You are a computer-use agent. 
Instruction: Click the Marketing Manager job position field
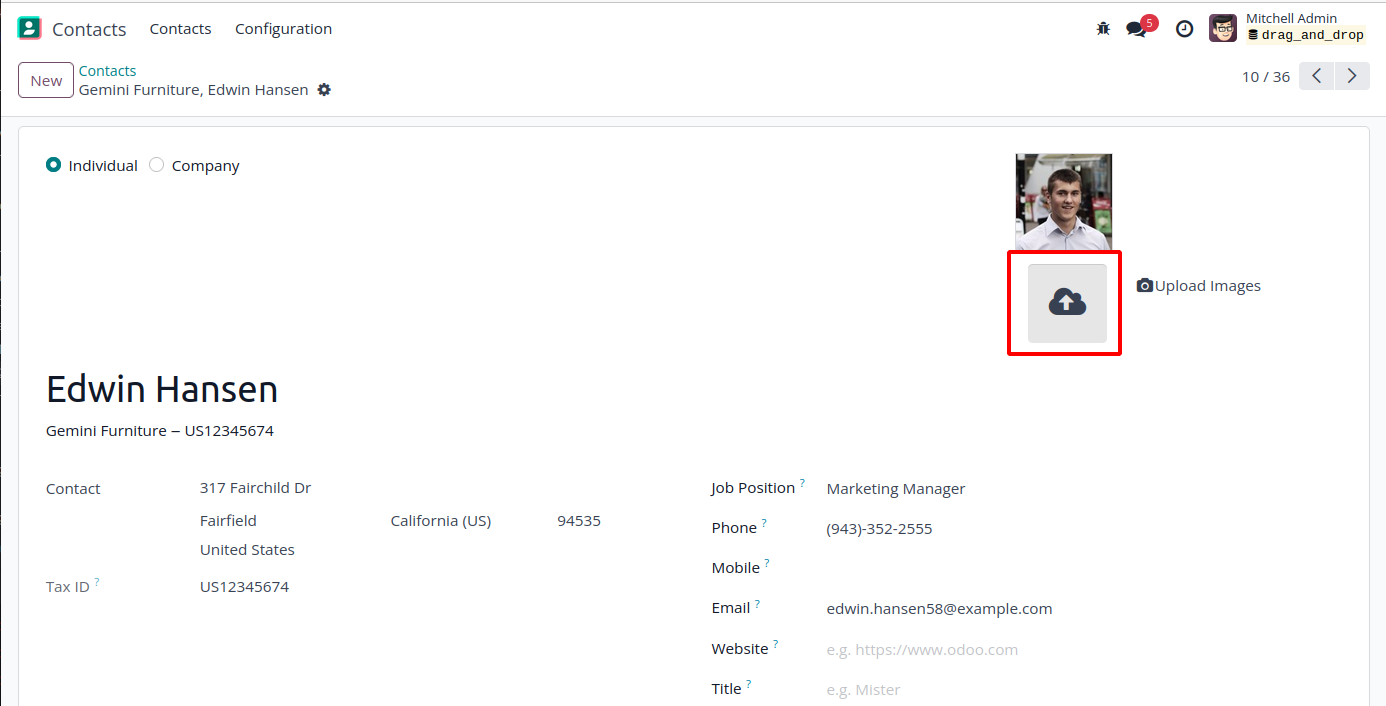click(896, 489)
